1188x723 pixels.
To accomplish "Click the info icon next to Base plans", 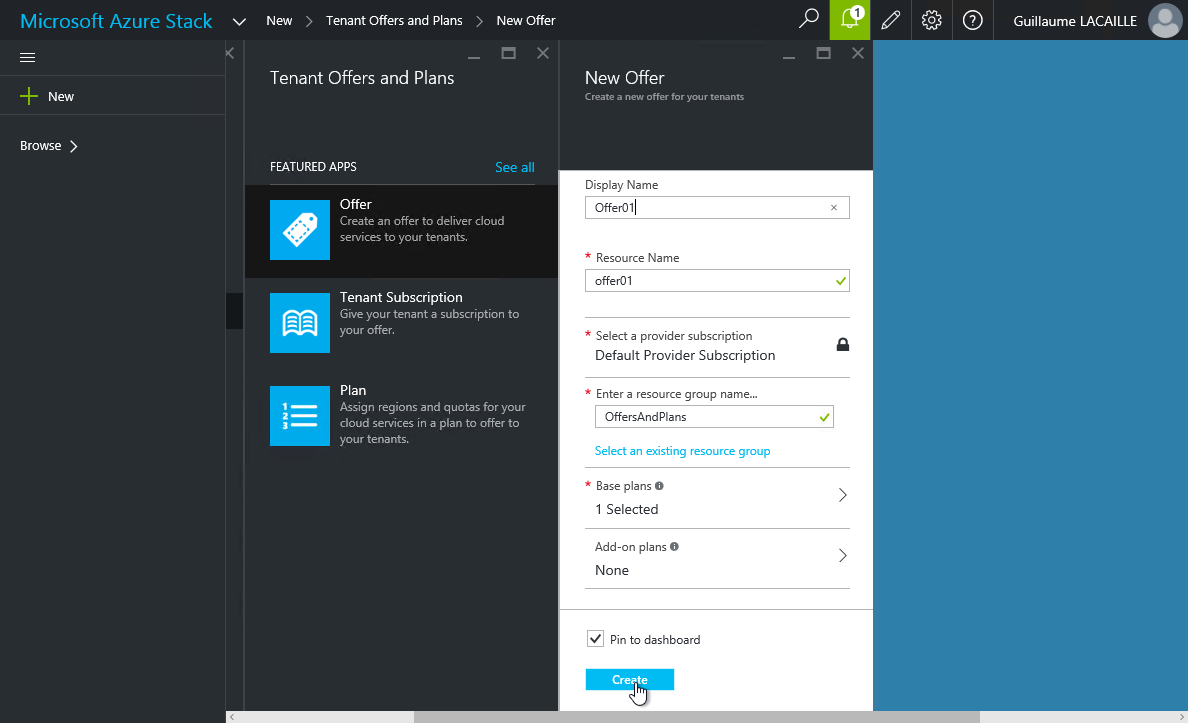I will 659,486.
